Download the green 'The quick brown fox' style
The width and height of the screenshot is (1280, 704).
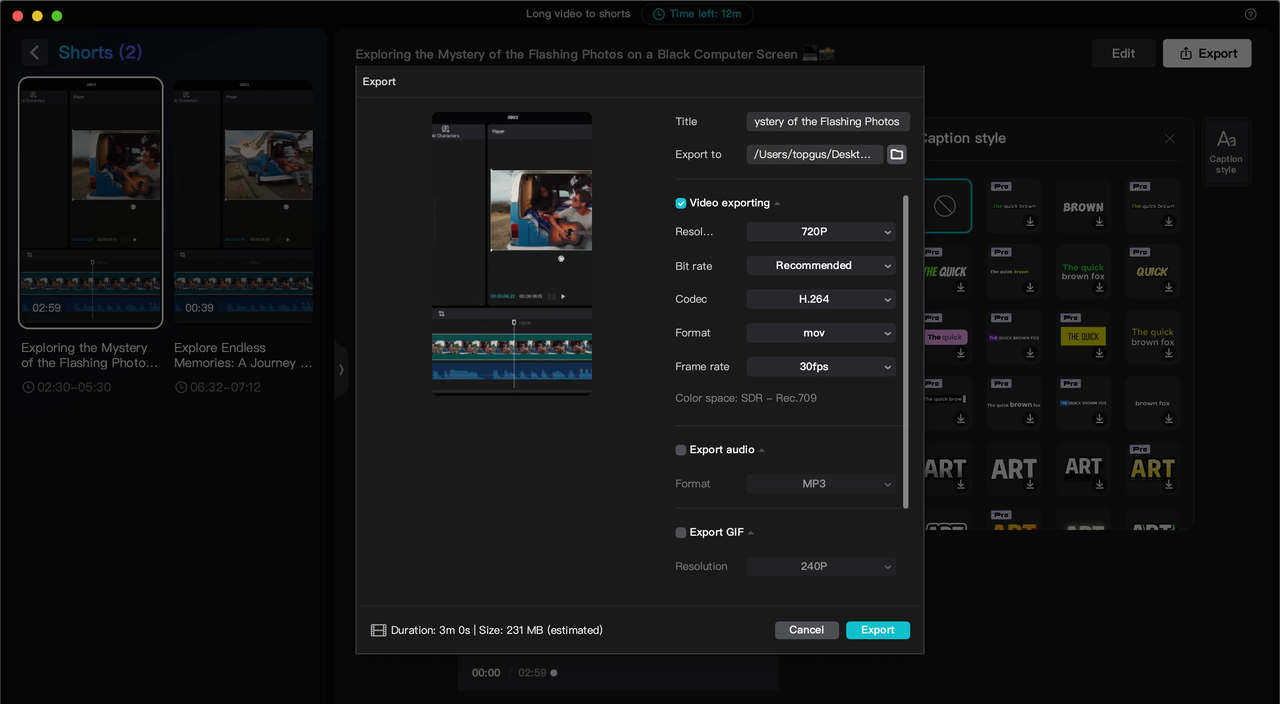point(1099,288)
